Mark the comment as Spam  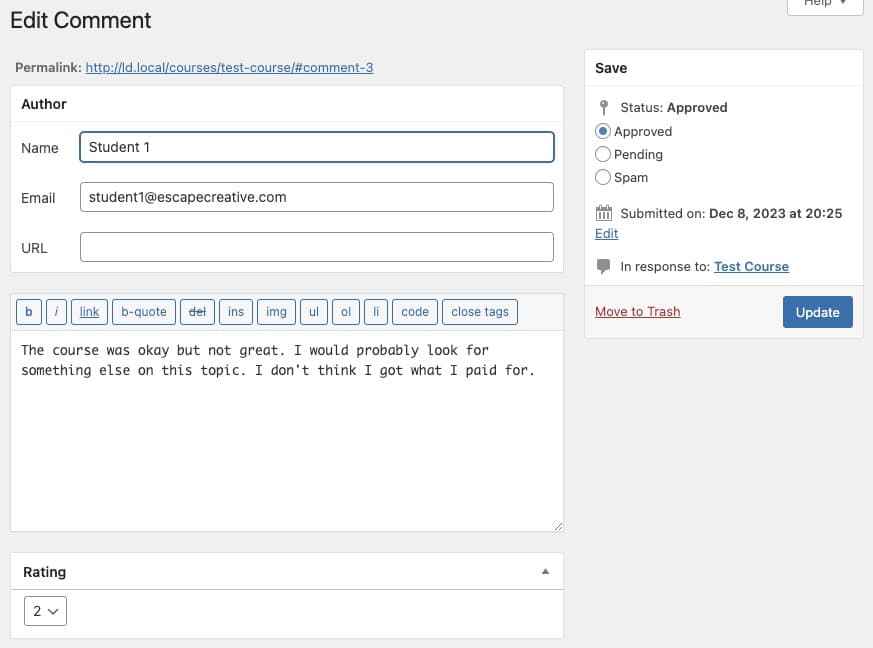(x=602, y=178)
